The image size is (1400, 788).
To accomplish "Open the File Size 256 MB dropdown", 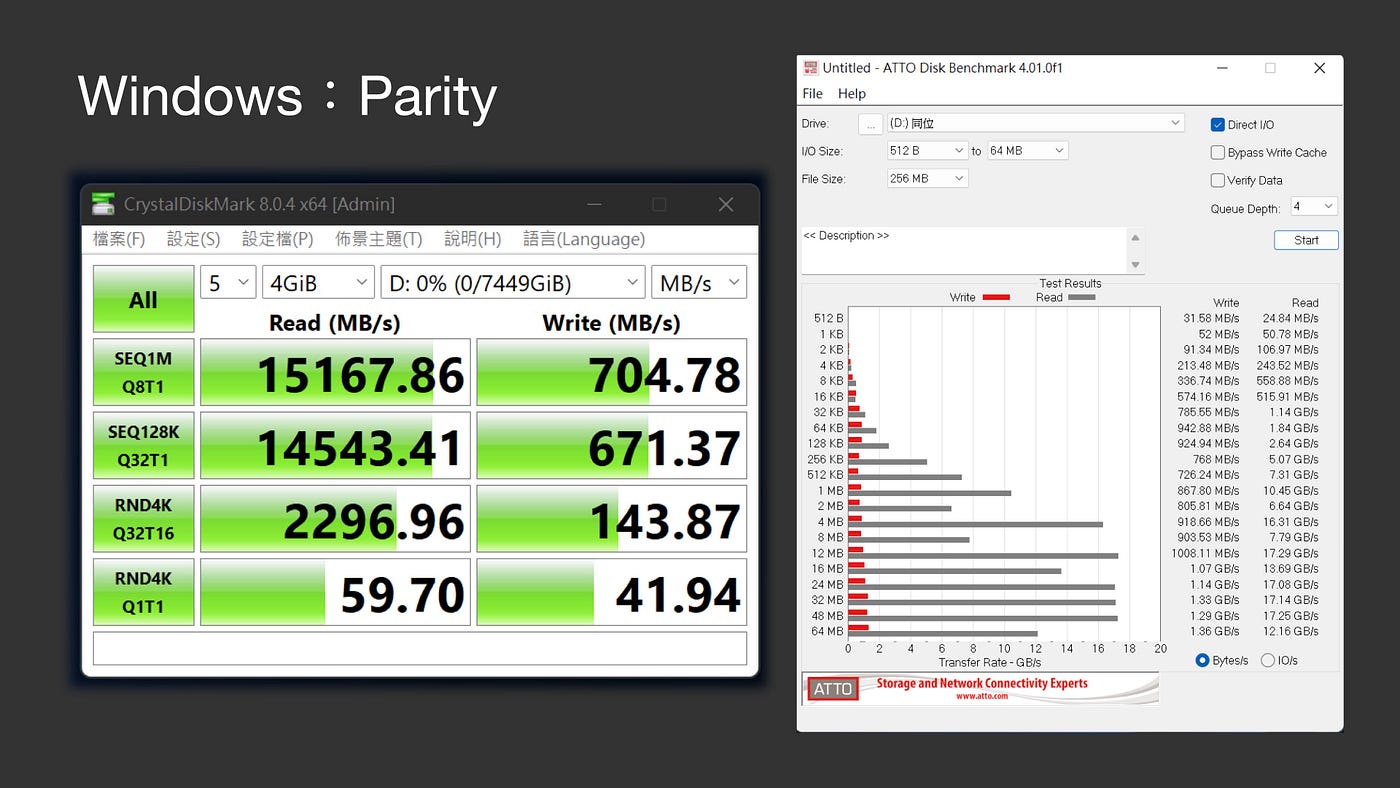I will tap(927, 179).
